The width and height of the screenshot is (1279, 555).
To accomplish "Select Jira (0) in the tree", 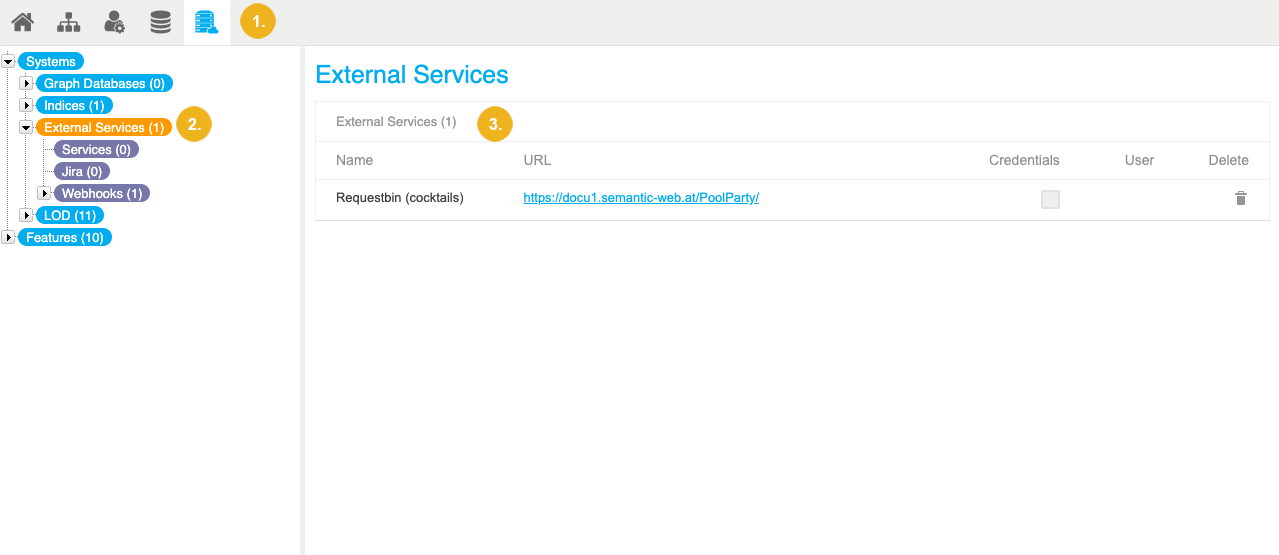I will point(82,172).
